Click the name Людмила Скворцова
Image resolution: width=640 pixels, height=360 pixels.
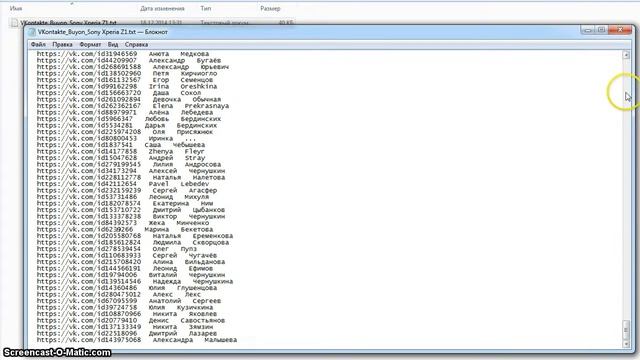[x=191, y=242]
